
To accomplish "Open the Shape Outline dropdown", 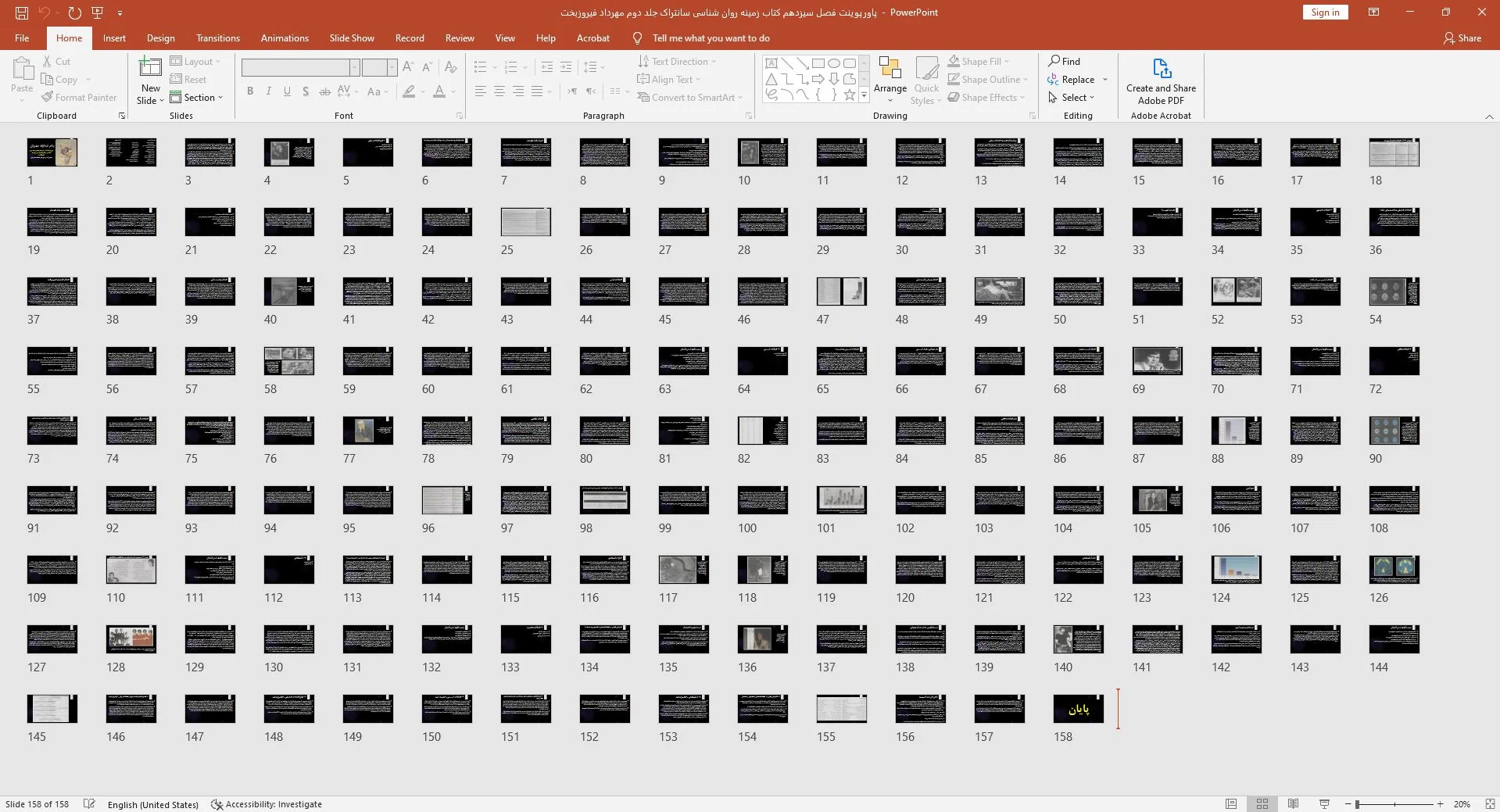I will 988,80.
